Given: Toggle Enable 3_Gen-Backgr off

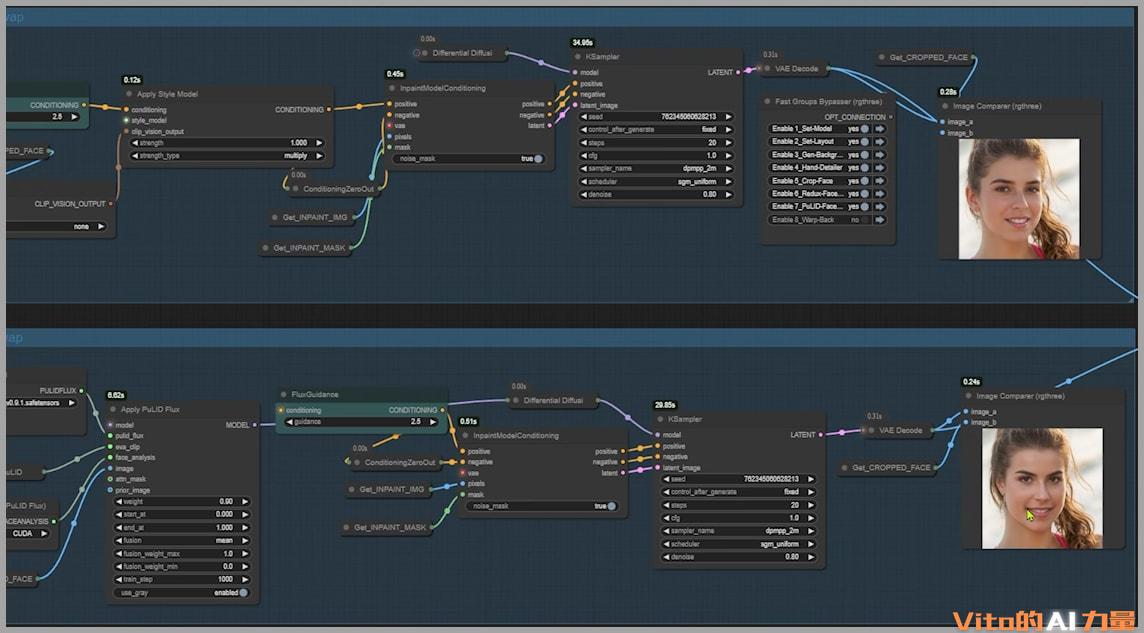Looking at the screenshot, I should (865, 155).
